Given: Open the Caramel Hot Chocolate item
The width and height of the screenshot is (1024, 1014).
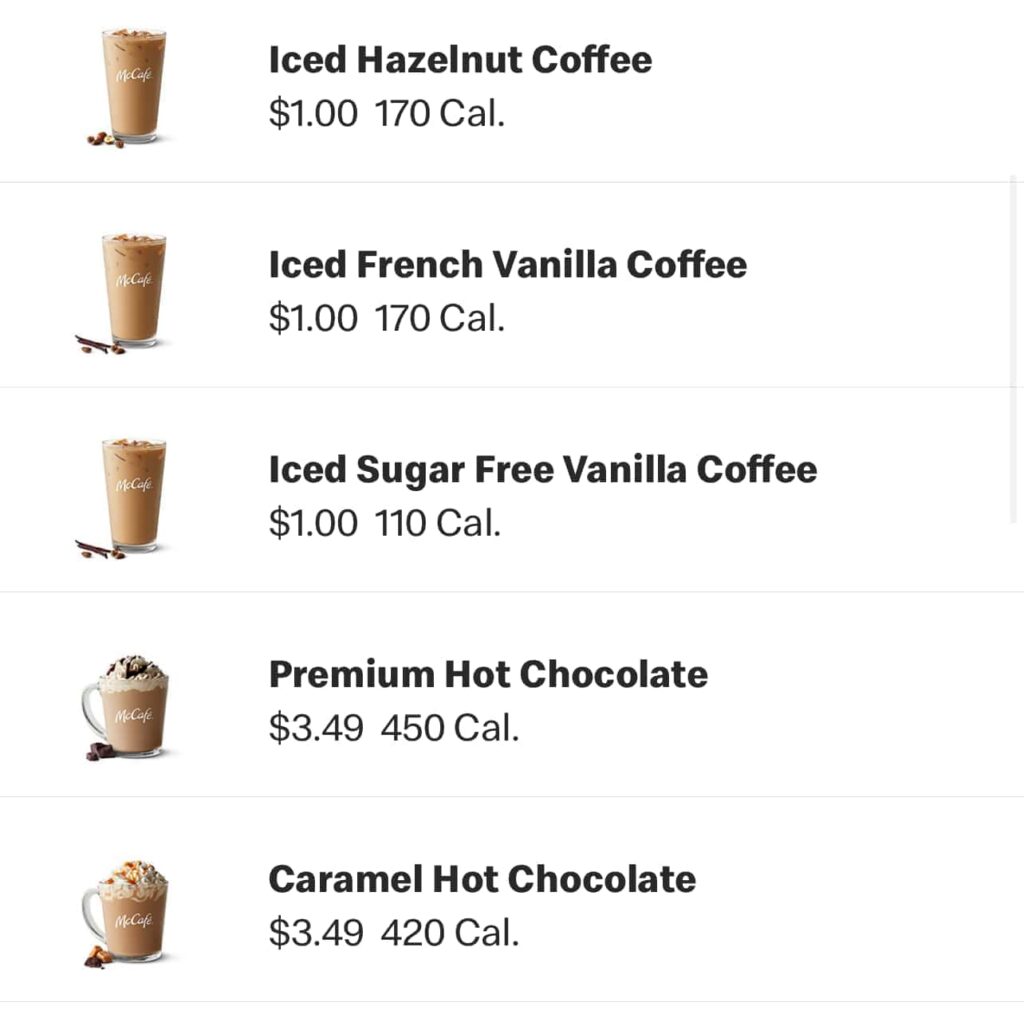Looking at the screenshot, I should coord(482,878).
